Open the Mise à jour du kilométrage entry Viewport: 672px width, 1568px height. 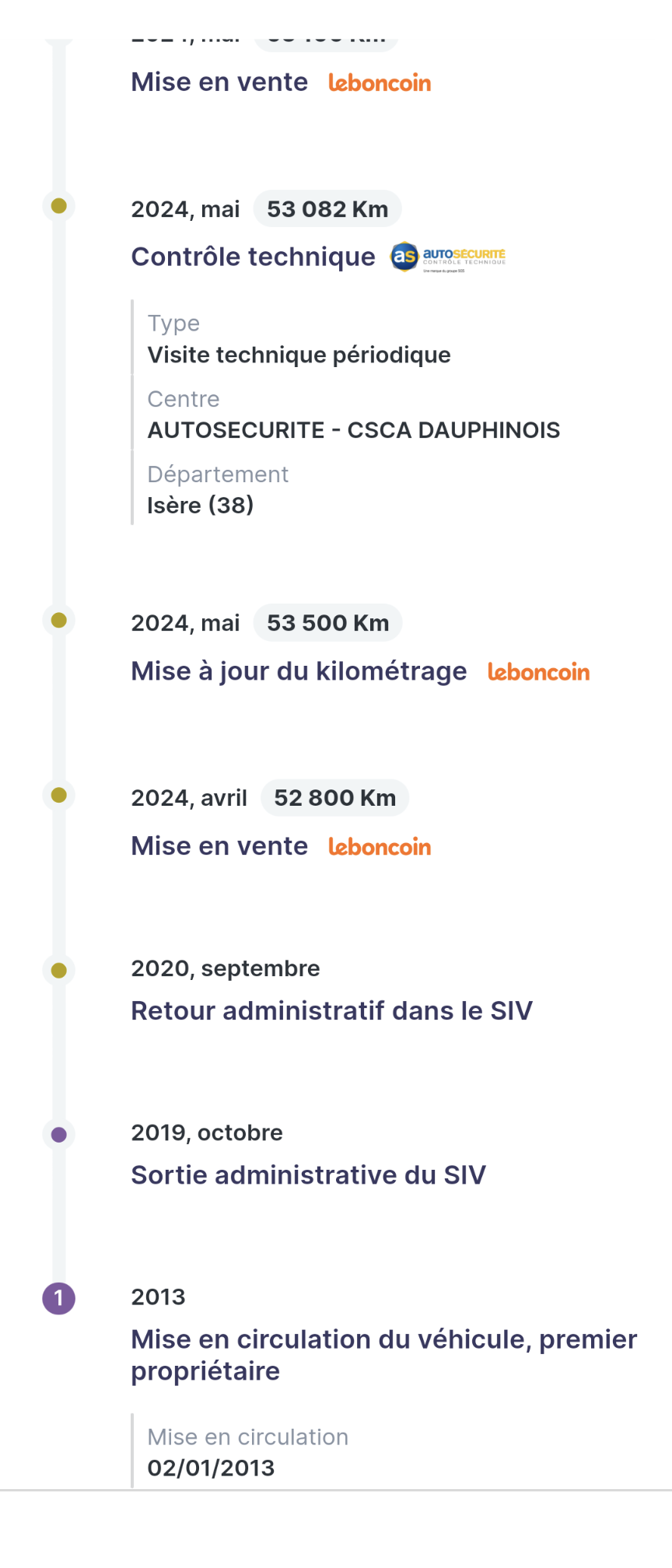tap(299, 671)
